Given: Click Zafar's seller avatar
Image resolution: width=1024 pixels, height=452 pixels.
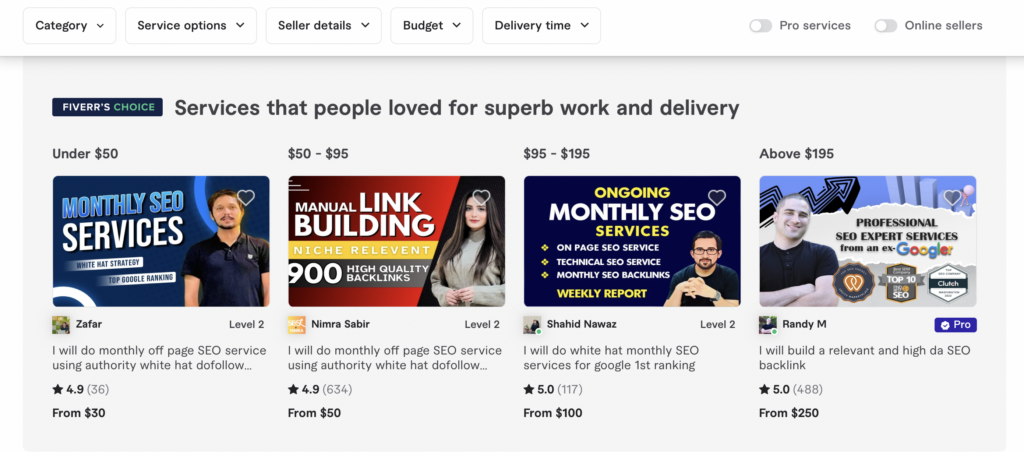Looking at the screenshot, I should (x=61, y=325).
